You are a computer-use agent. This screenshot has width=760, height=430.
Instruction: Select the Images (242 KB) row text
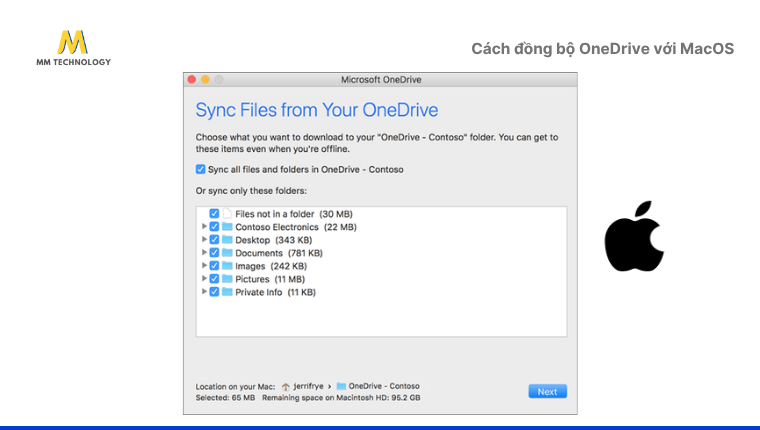click(271, 266)
